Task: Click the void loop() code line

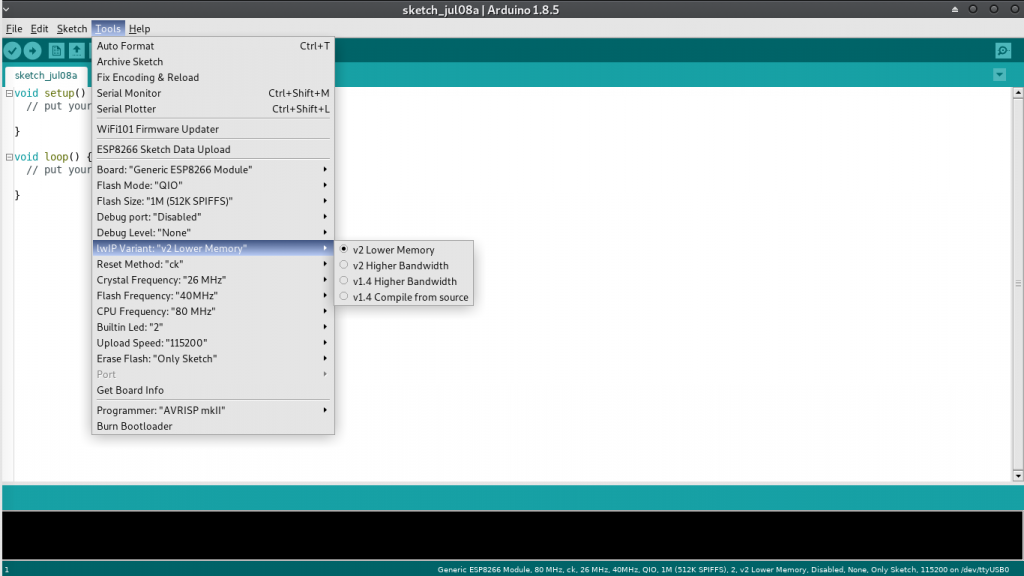Action: (x=53, y=157)
